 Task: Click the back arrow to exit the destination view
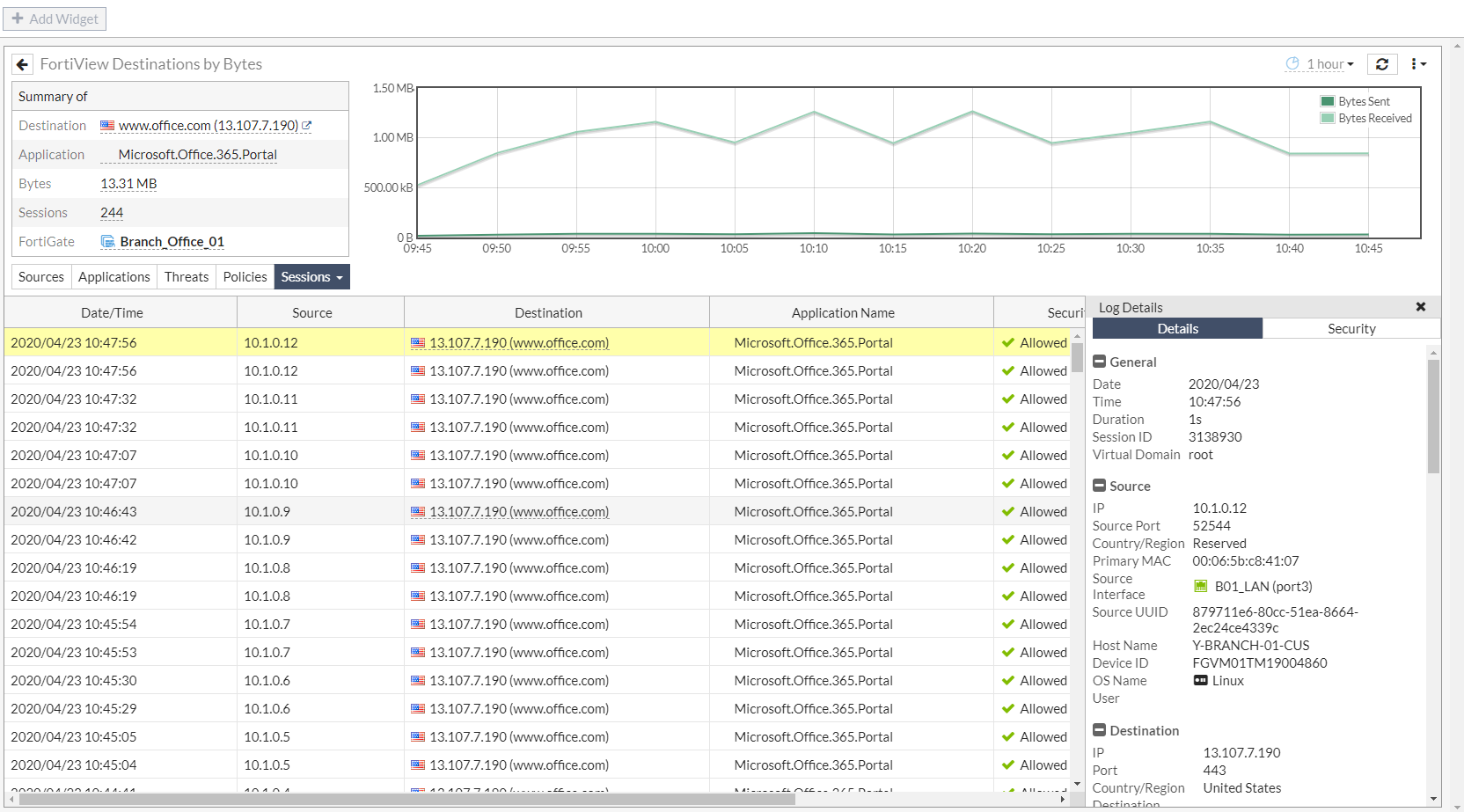(x=22, y=63)
